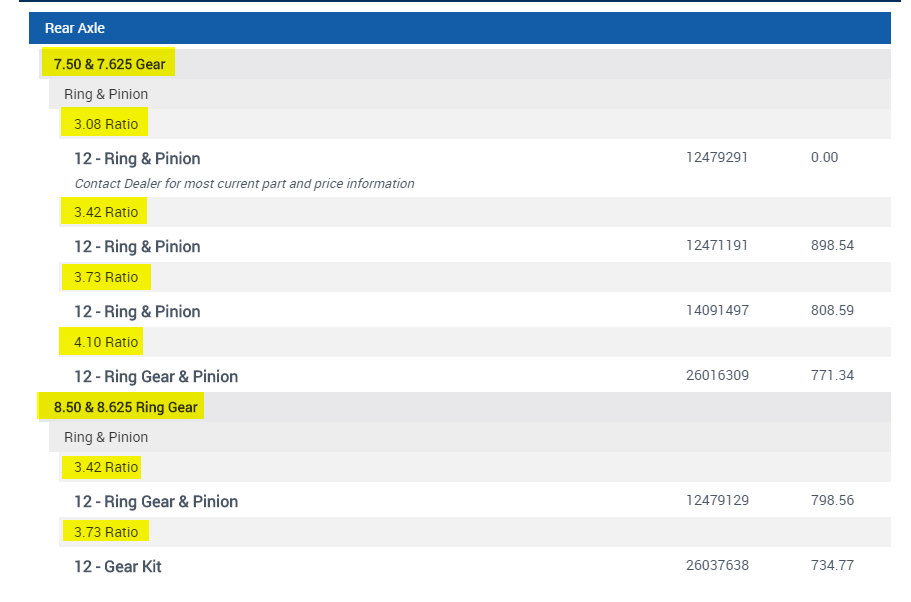Collapse the Rear Axle section header

(75, 28)
